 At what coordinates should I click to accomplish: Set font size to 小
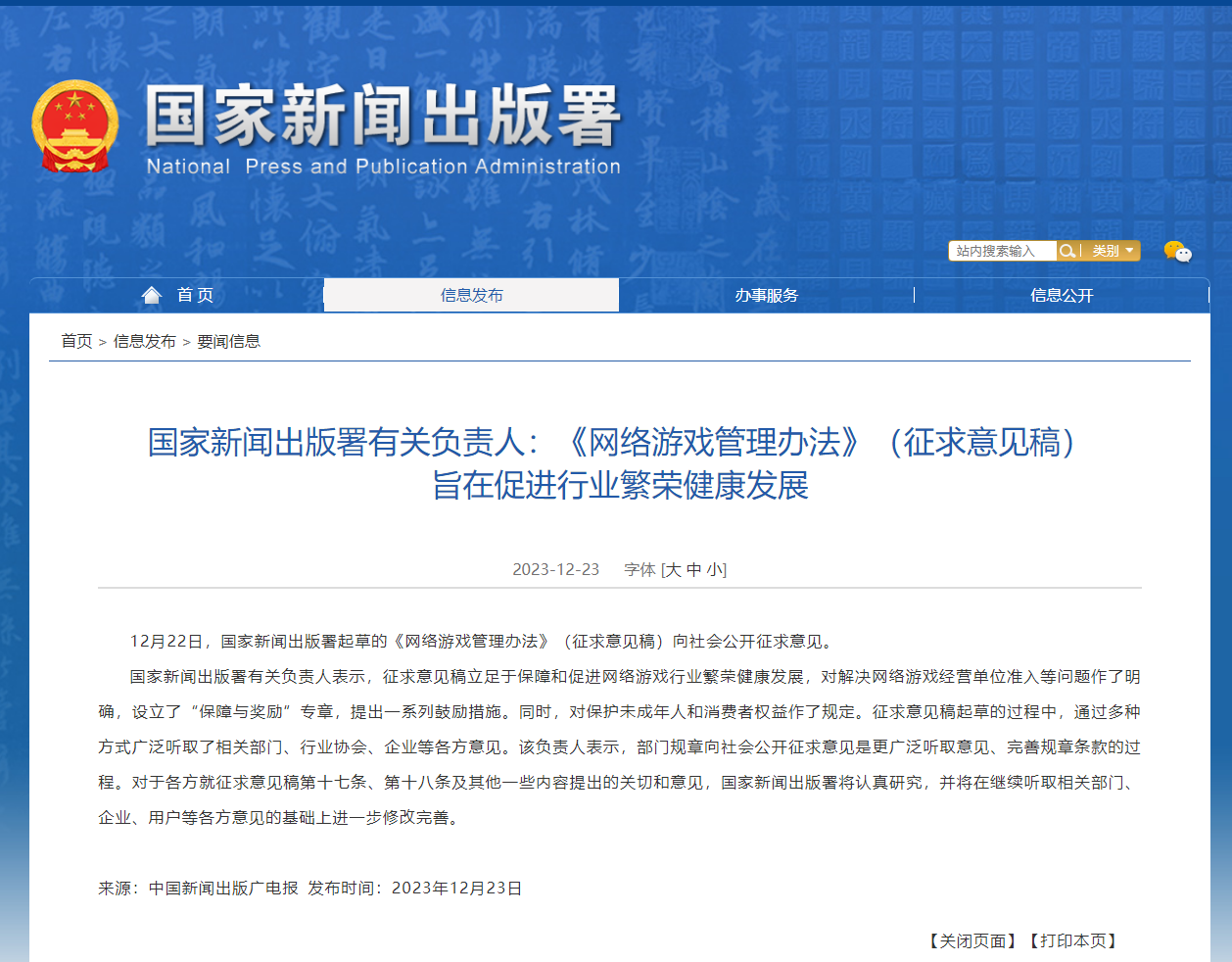714,570
